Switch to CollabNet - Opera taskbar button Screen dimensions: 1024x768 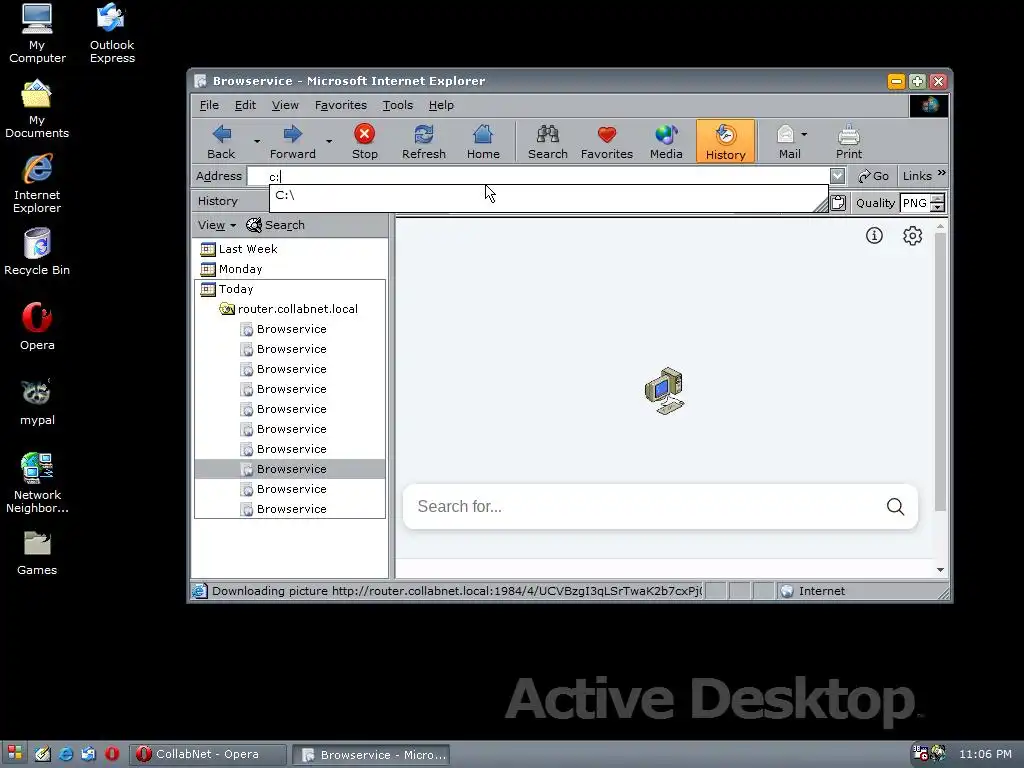point(208,754)
